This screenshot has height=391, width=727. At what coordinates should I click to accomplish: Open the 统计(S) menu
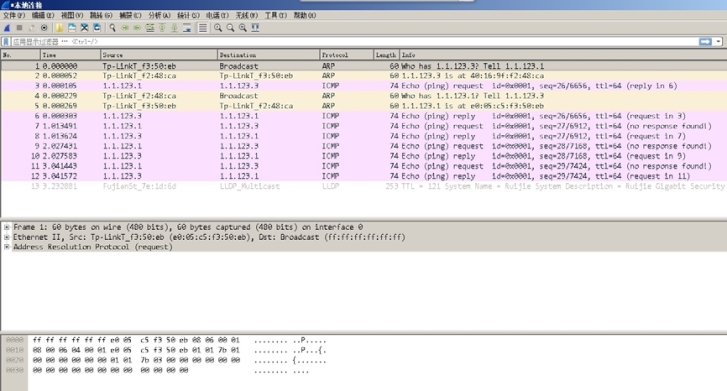point(188,15)
